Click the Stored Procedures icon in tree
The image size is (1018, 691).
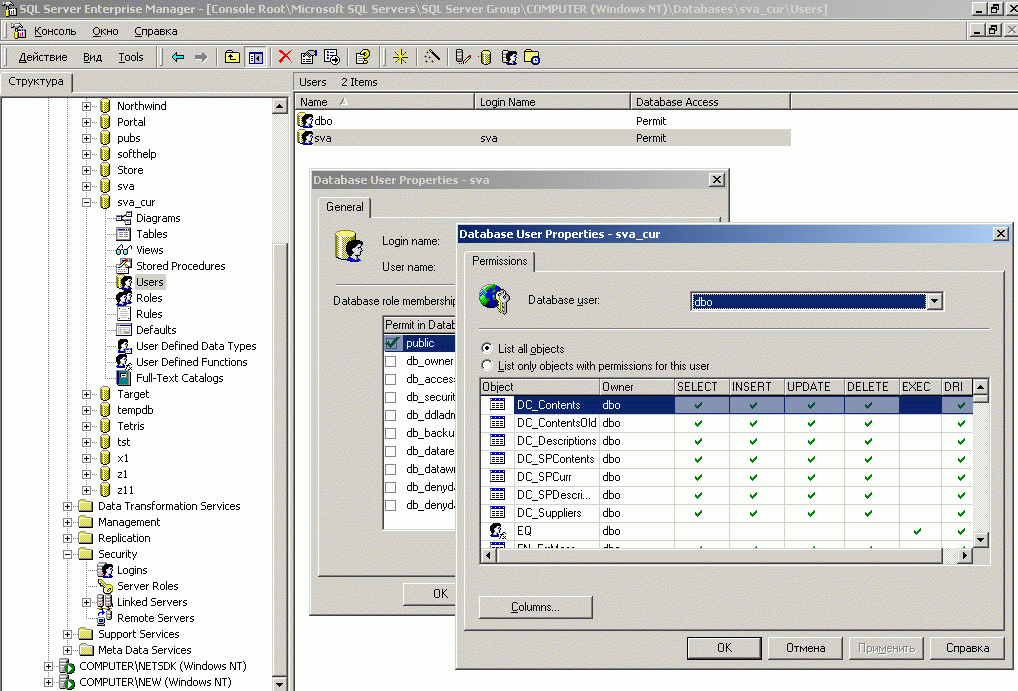click(124, 266)
